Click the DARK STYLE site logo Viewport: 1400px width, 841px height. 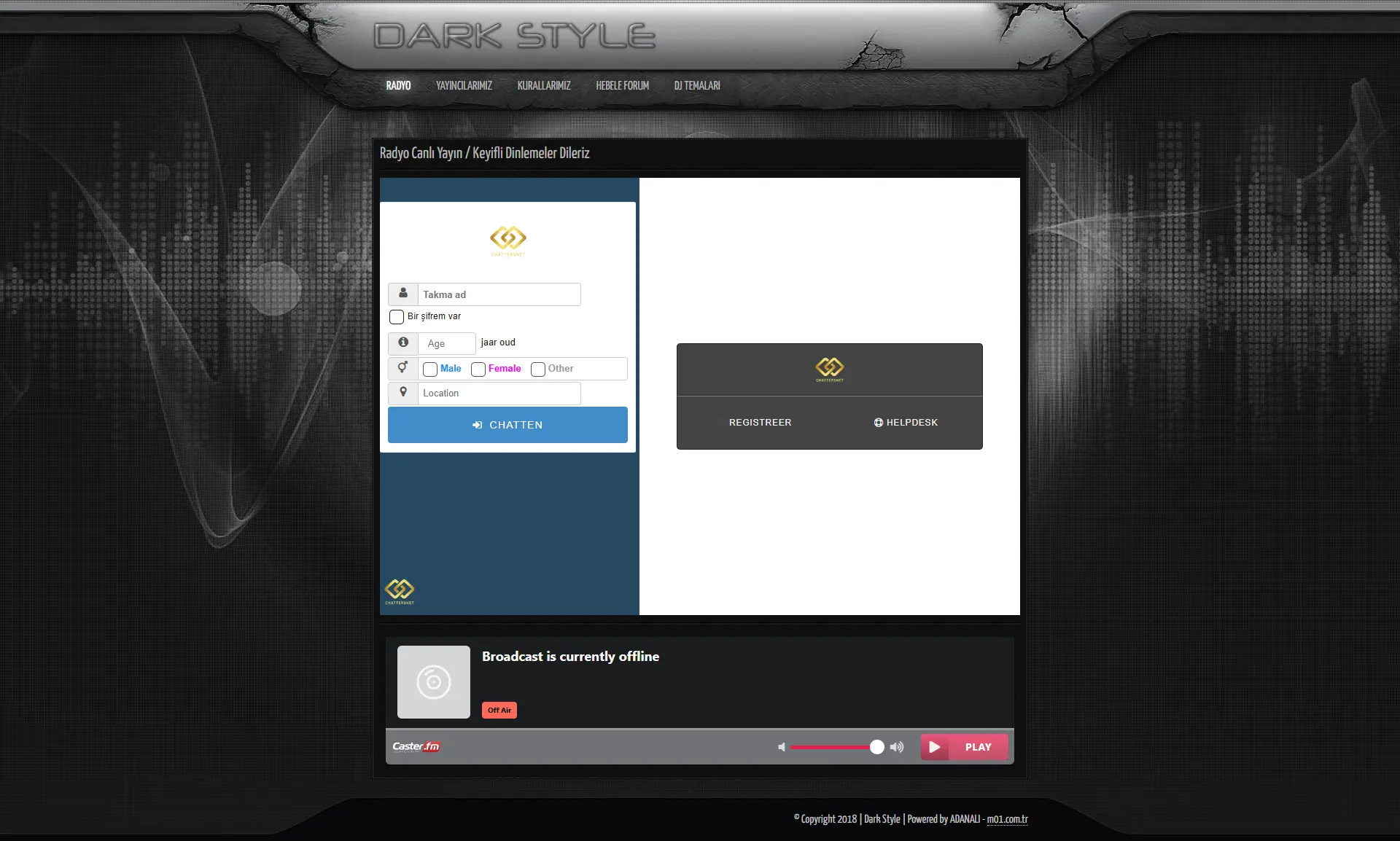coord(515,36)
